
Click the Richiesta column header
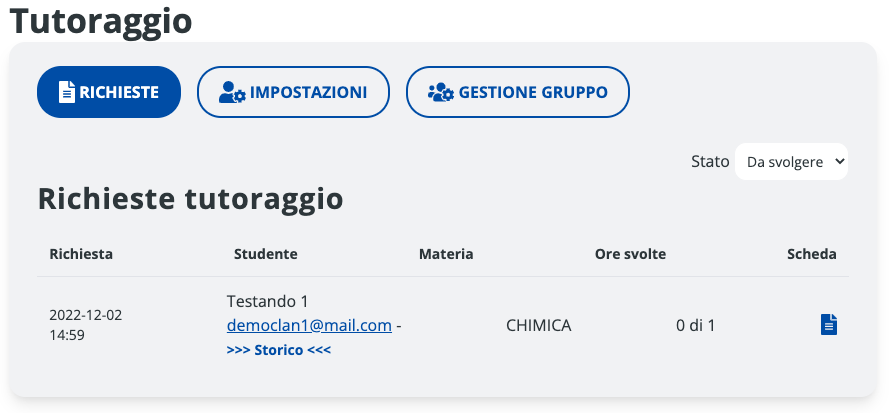pyautogui.click(x=81, y=254)
